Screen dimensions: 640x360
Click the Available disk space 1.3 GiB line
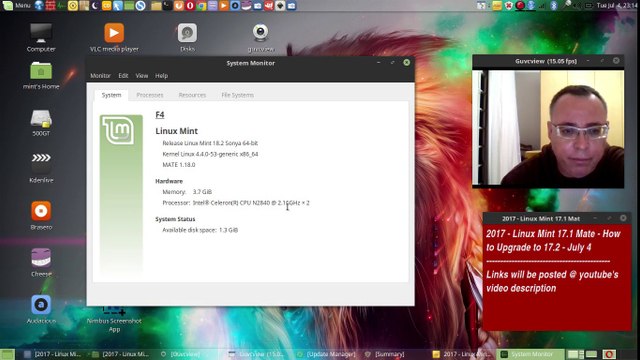click(x=200, y=230)
